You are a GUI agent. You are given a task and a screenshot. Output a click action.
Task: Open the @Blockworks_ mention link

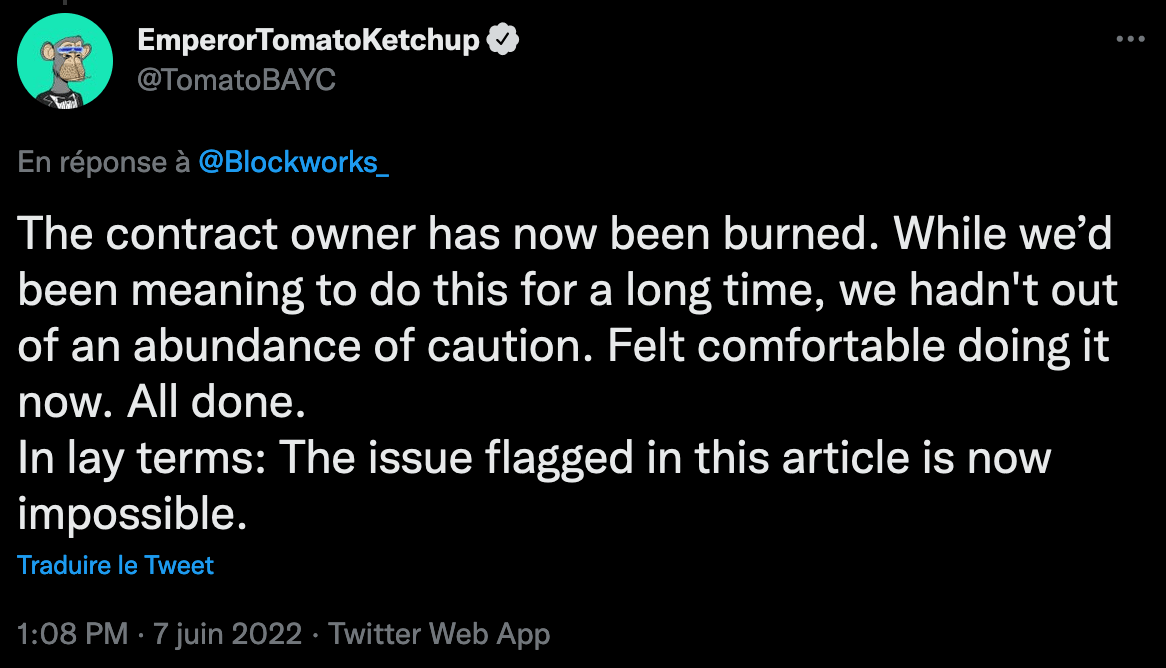(293, 162)
